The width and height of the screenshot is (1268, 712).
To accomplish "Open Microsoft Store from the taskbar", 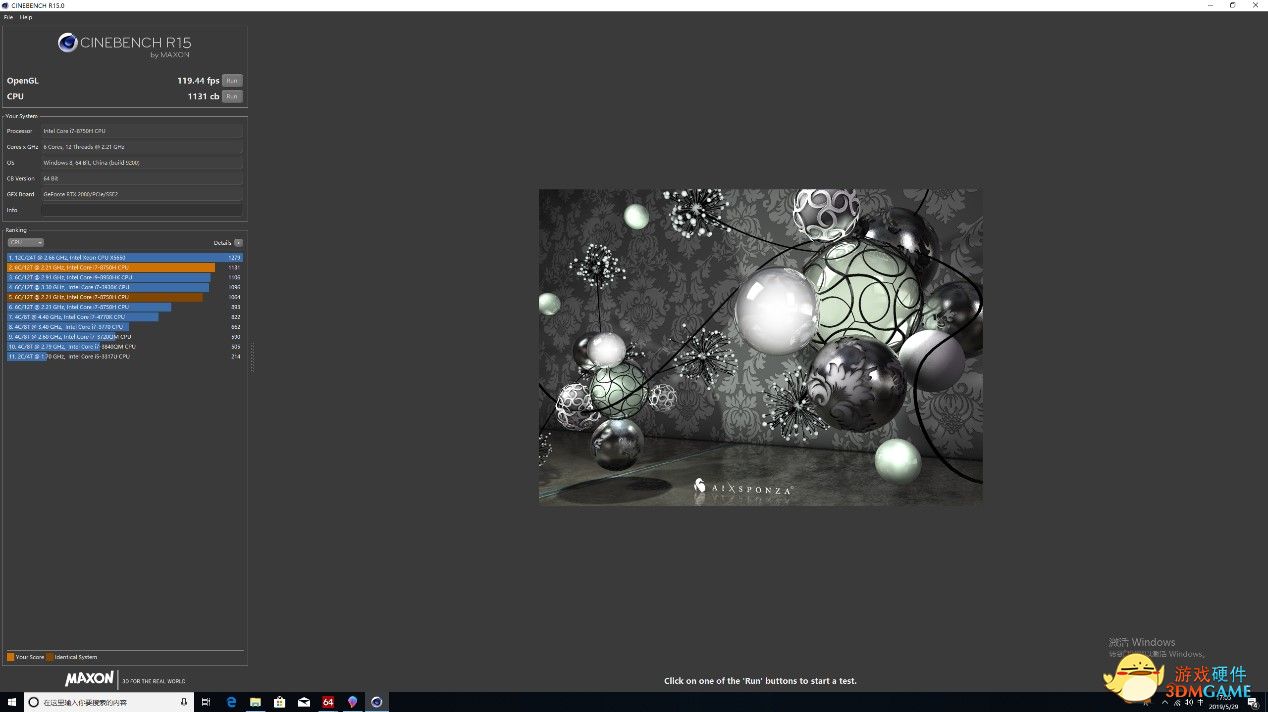I will 280,702.
